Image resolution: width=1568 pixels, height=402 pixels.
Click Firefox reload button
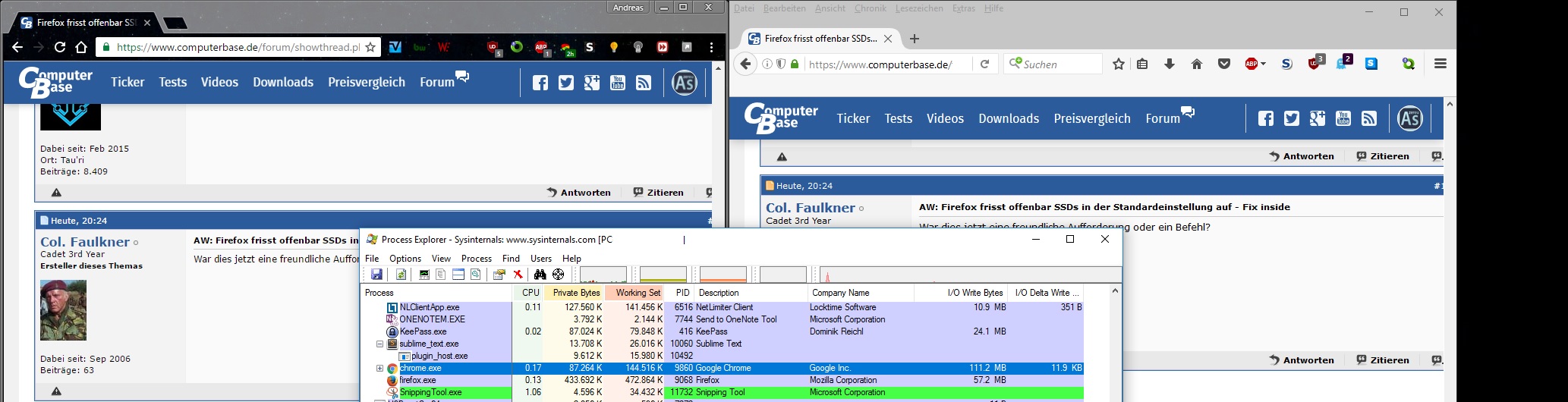(x=984, y=64)
